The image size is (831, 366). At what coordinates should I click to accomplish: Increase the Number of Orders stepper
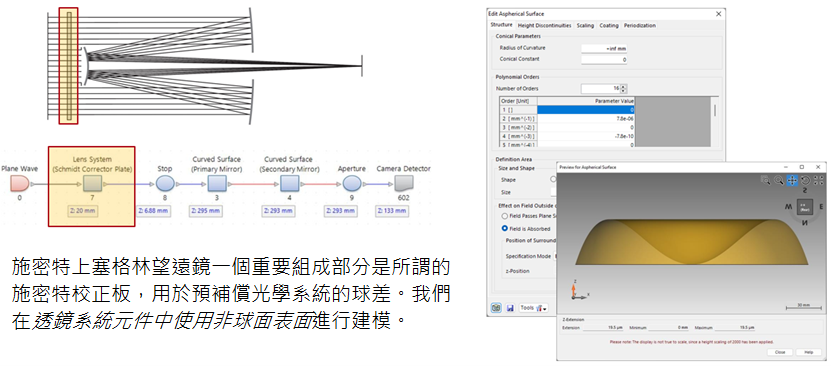click(623, 86)
